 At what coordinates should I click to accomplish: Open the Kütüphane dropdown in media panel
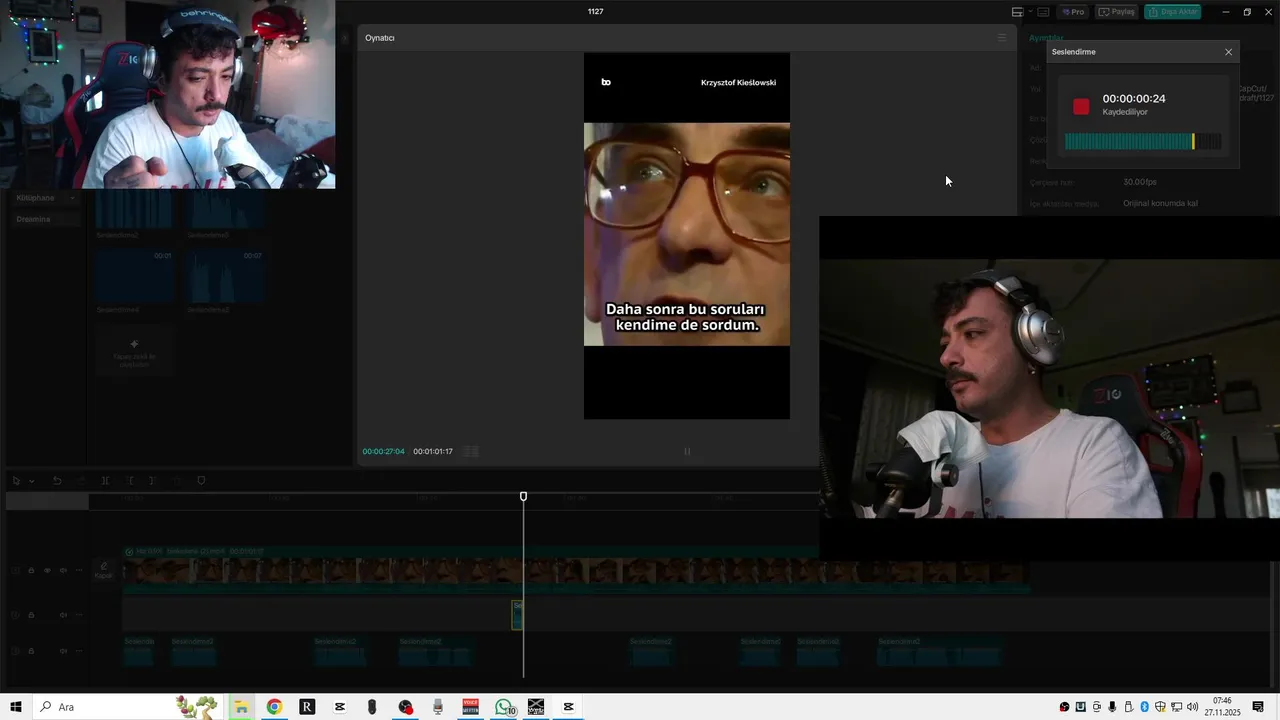(x=46, y=198)
